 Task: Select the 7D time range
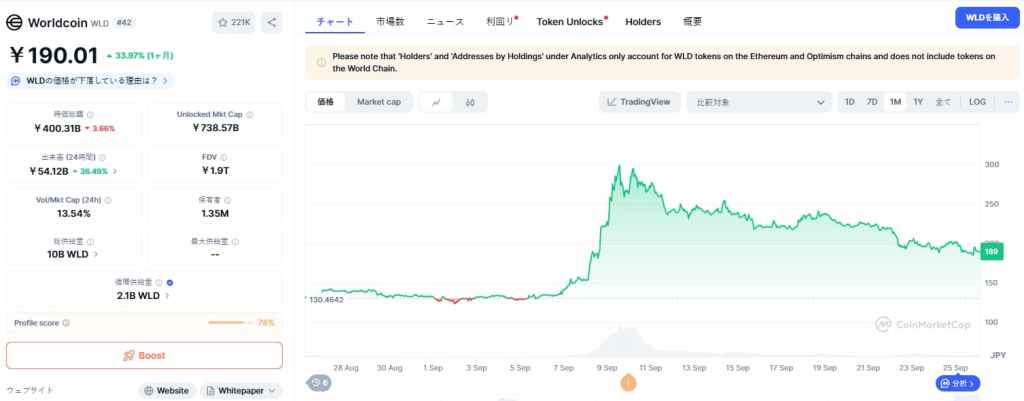(x=872, y=102)
